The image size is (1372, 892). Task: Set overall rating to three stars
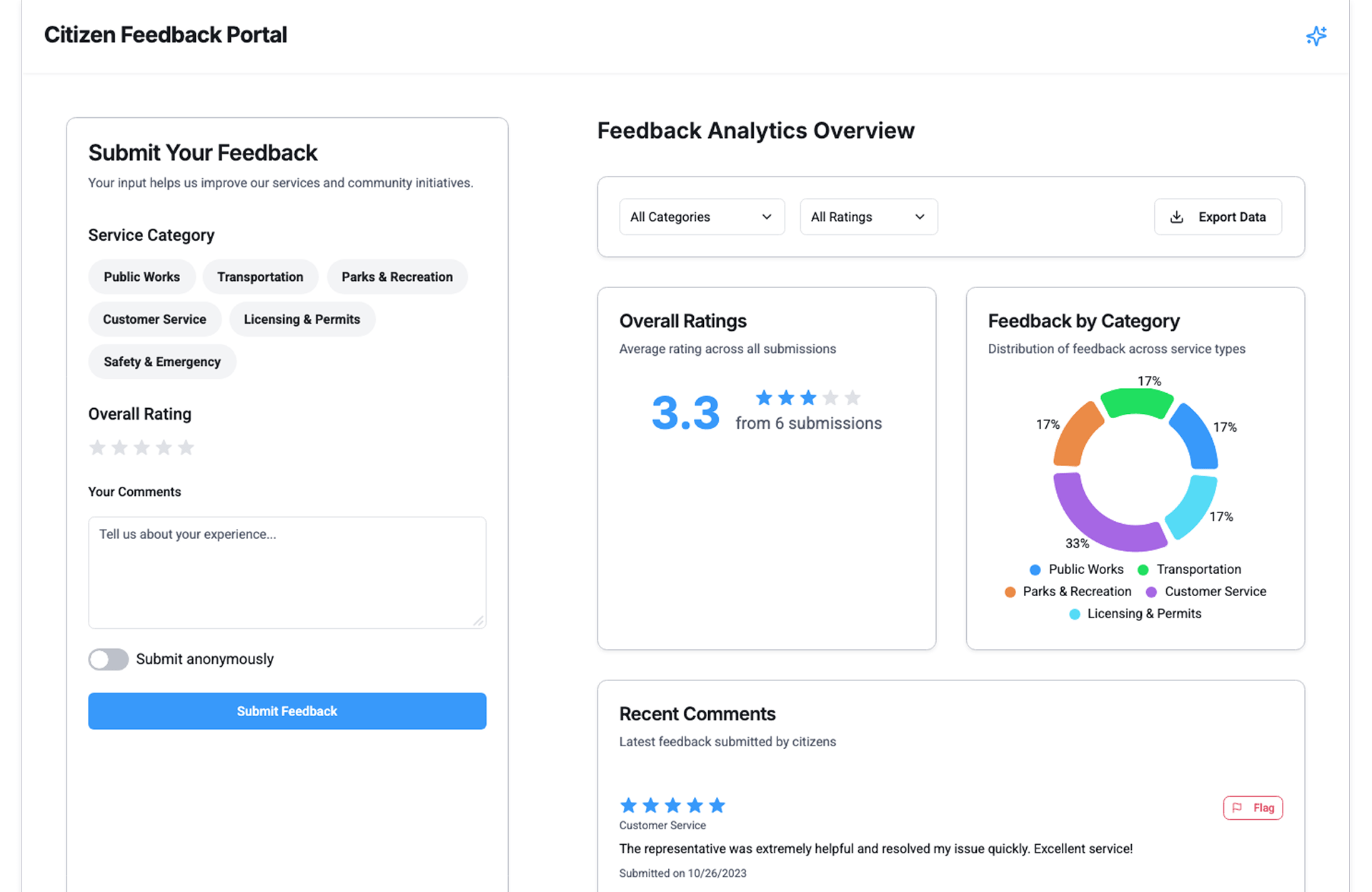[x=141, y=447]
